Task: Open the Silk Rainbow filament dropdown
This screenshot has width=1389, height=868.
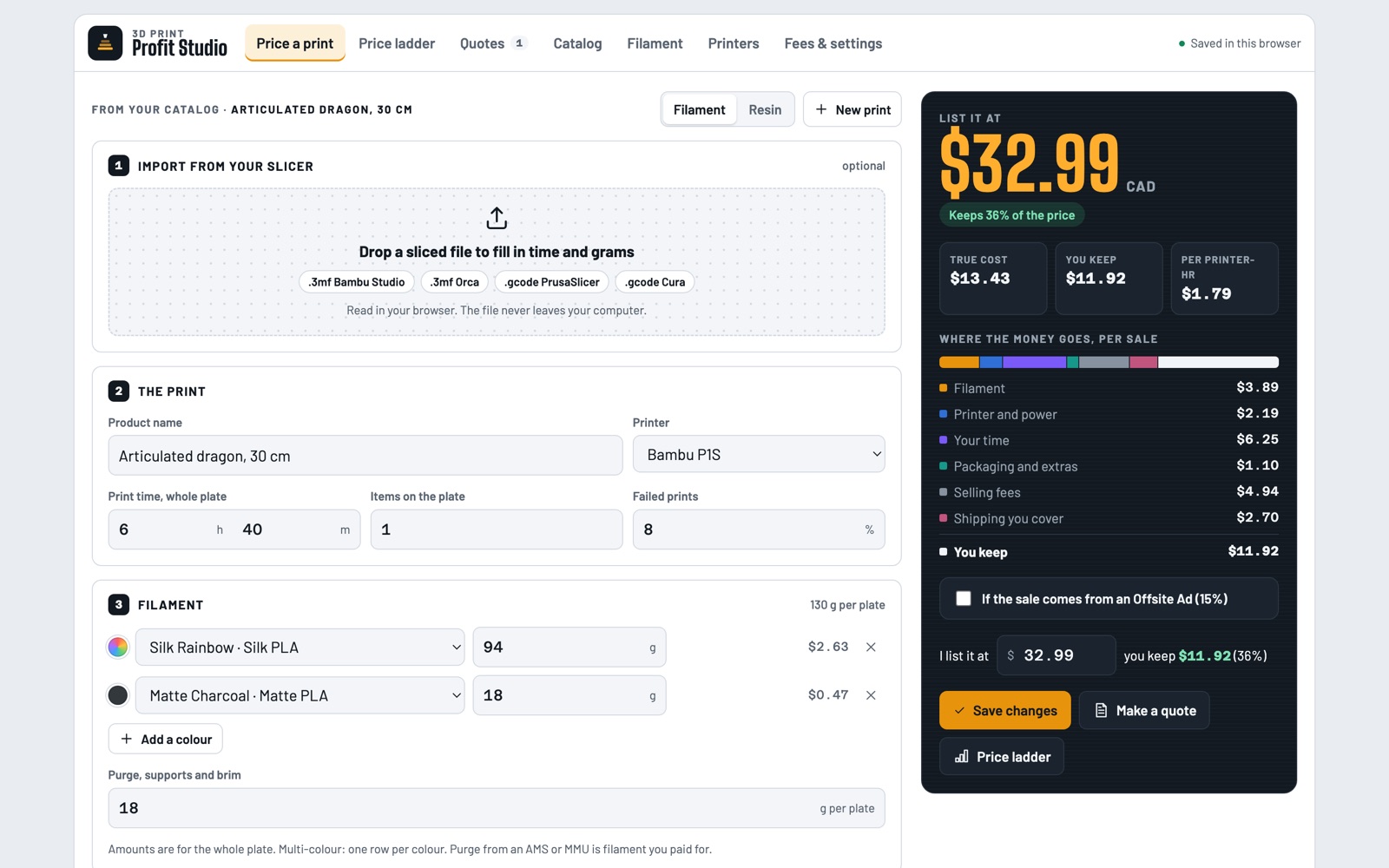Action: pos(300,648)
